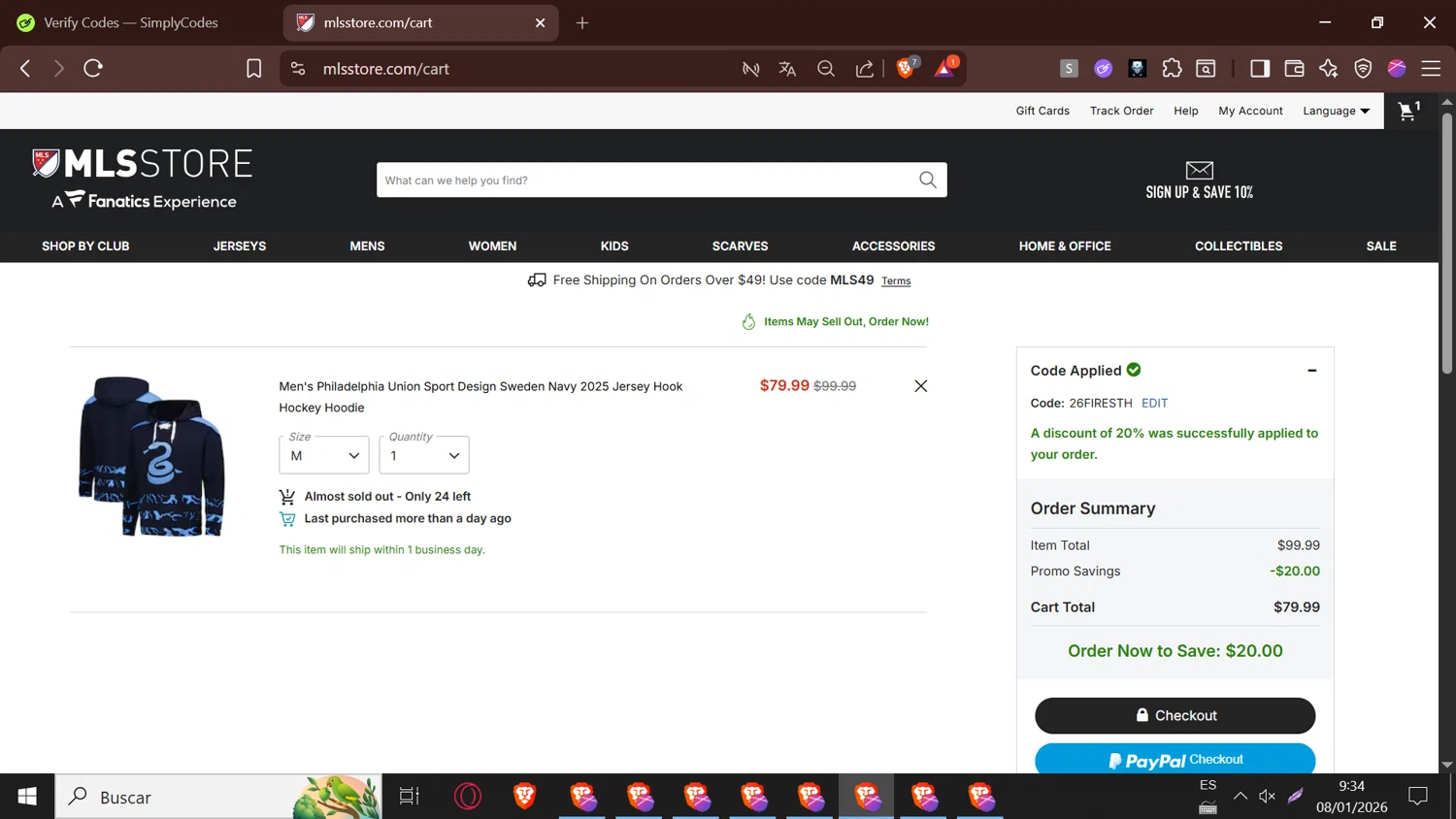Click the browser address bar URL
Viewport: 1456px width, 819px height.
(385, 69)
